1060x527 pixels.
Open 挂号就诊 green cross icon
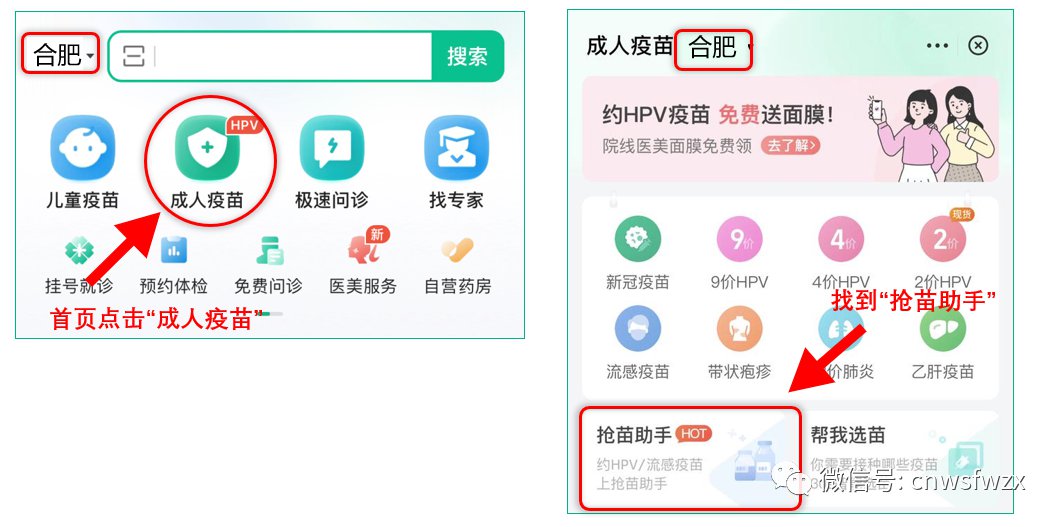coord(78,251)
